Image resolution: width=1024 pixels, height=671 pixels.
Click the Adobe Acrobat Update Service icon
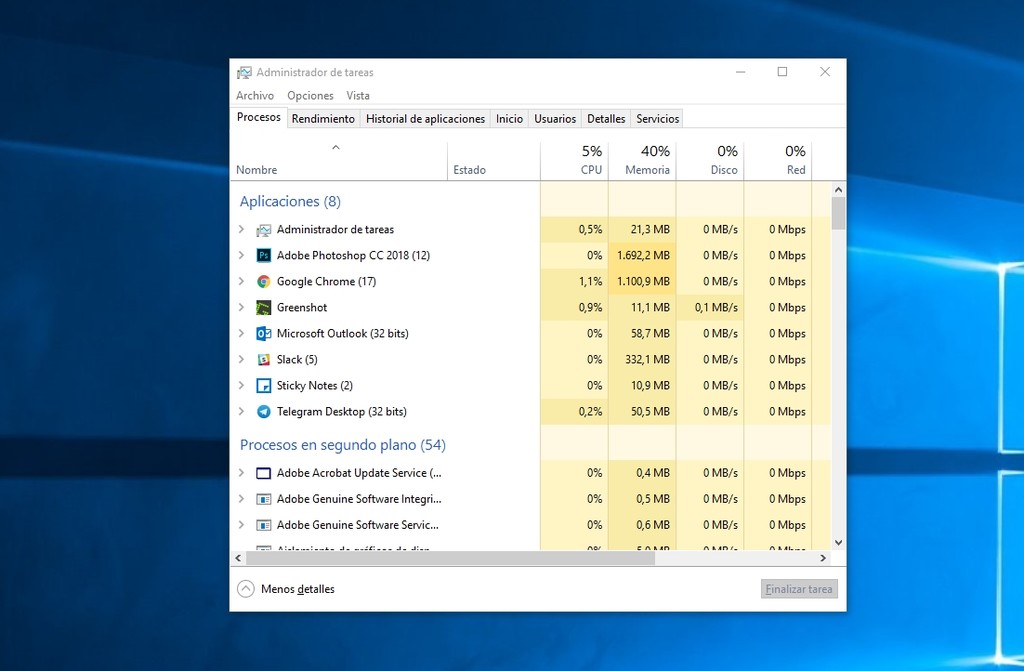pos(263,472)
